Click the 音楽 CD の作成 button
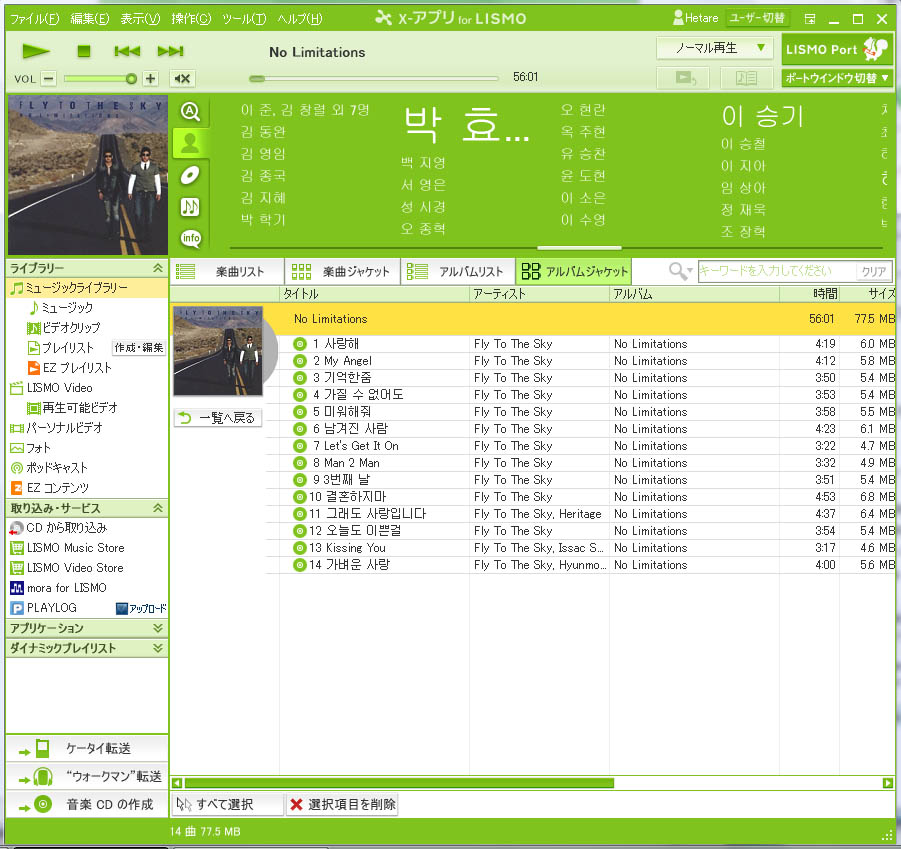 87,804
